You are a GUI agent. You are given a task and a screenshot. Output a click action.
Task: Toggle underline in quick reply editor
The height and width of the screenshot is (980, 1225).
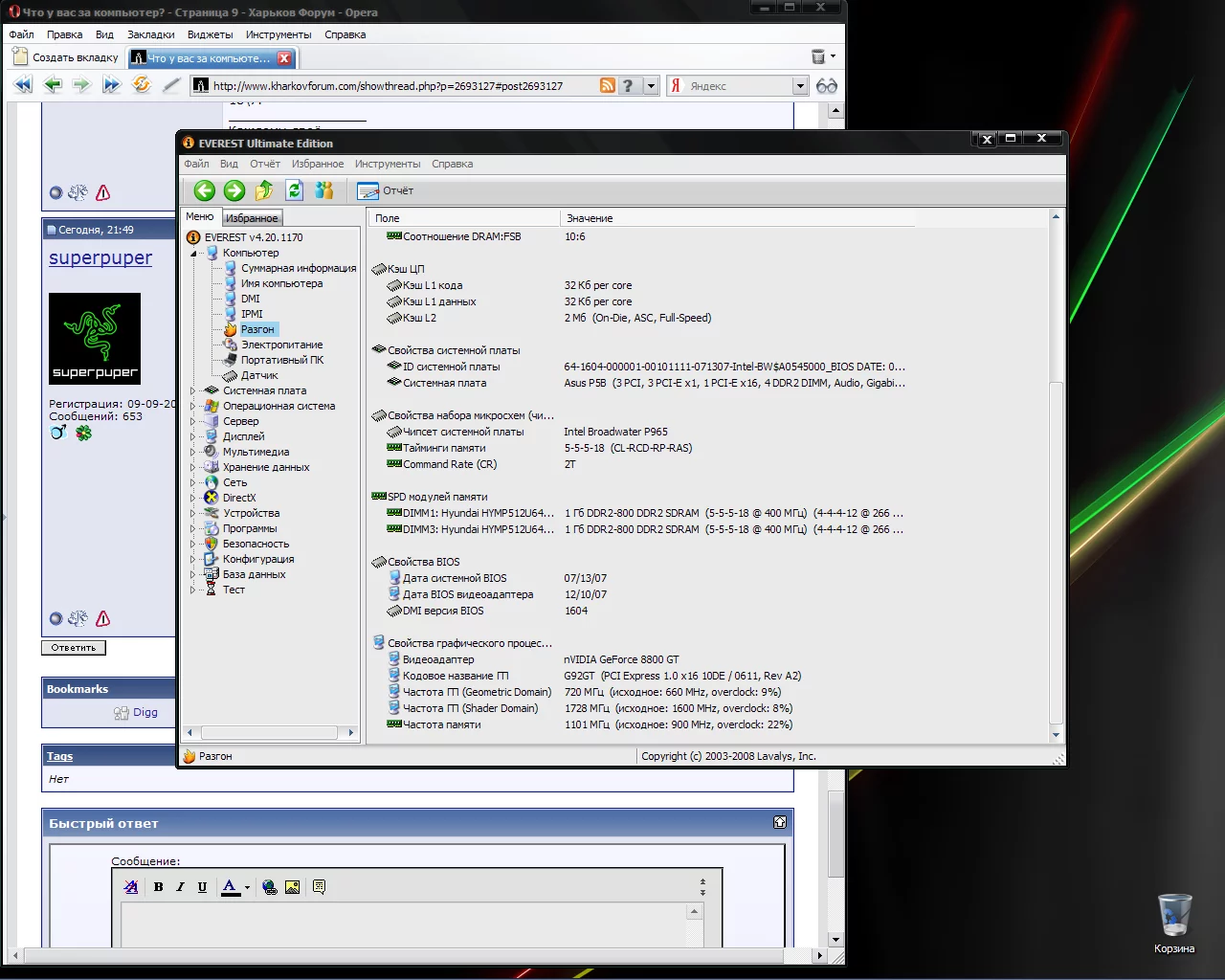202,887
